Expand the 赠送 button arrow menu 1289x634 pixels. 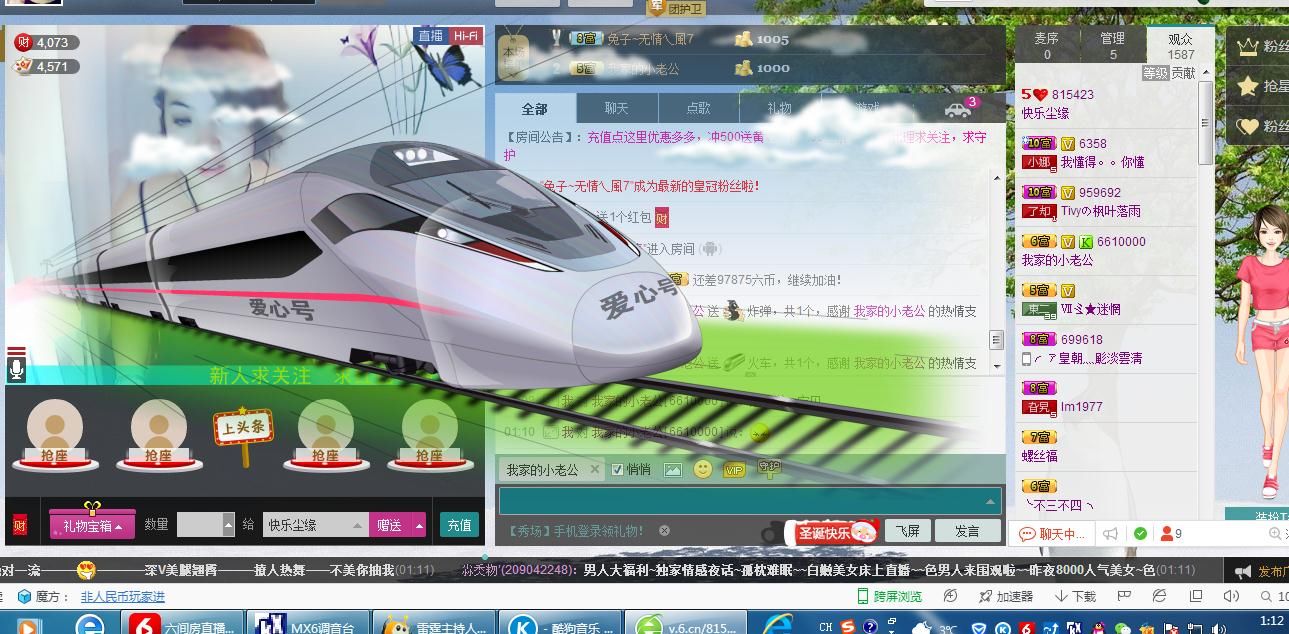coord(419,525)
